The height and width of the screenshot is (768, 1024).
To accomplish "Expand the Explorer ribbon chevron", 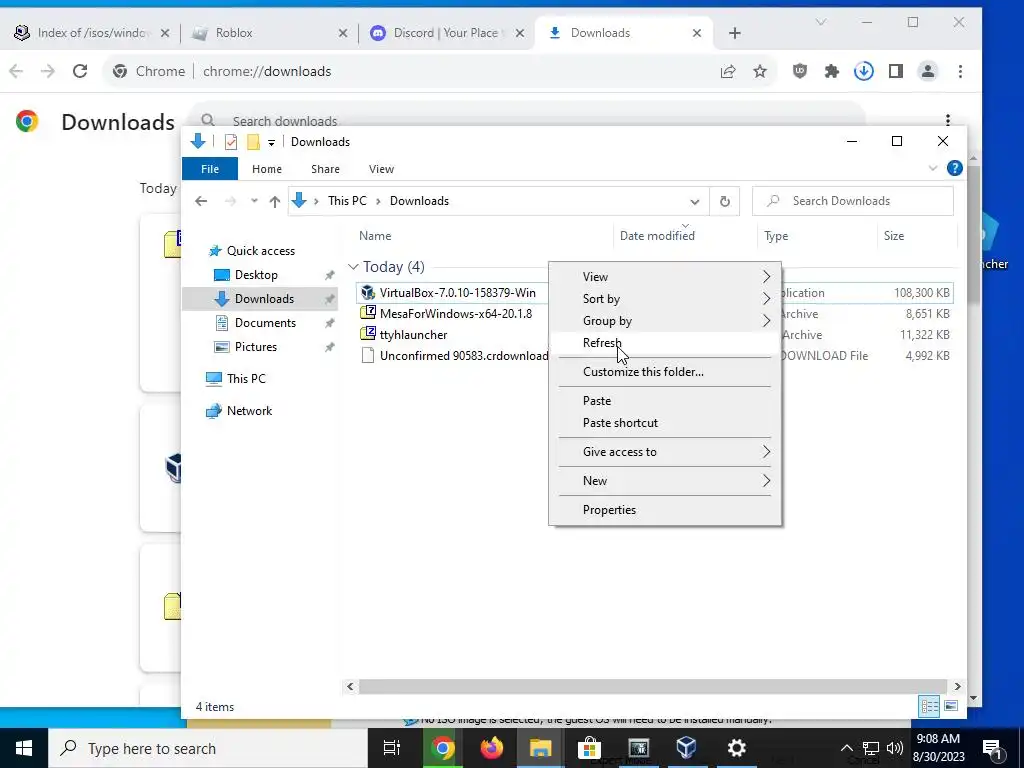I will (x=933, y=168).
